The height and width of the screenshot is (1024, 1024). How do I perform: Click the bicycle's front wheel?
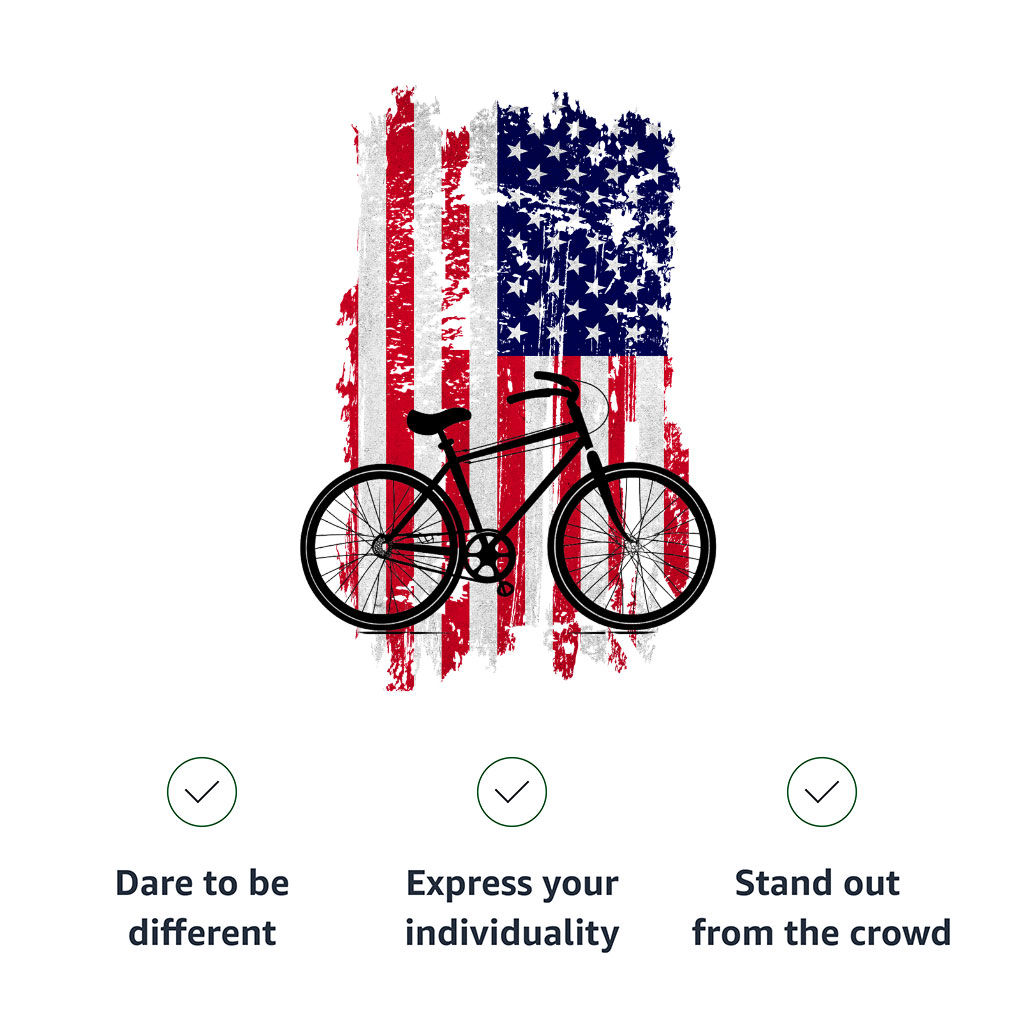[x=632, y=546]
